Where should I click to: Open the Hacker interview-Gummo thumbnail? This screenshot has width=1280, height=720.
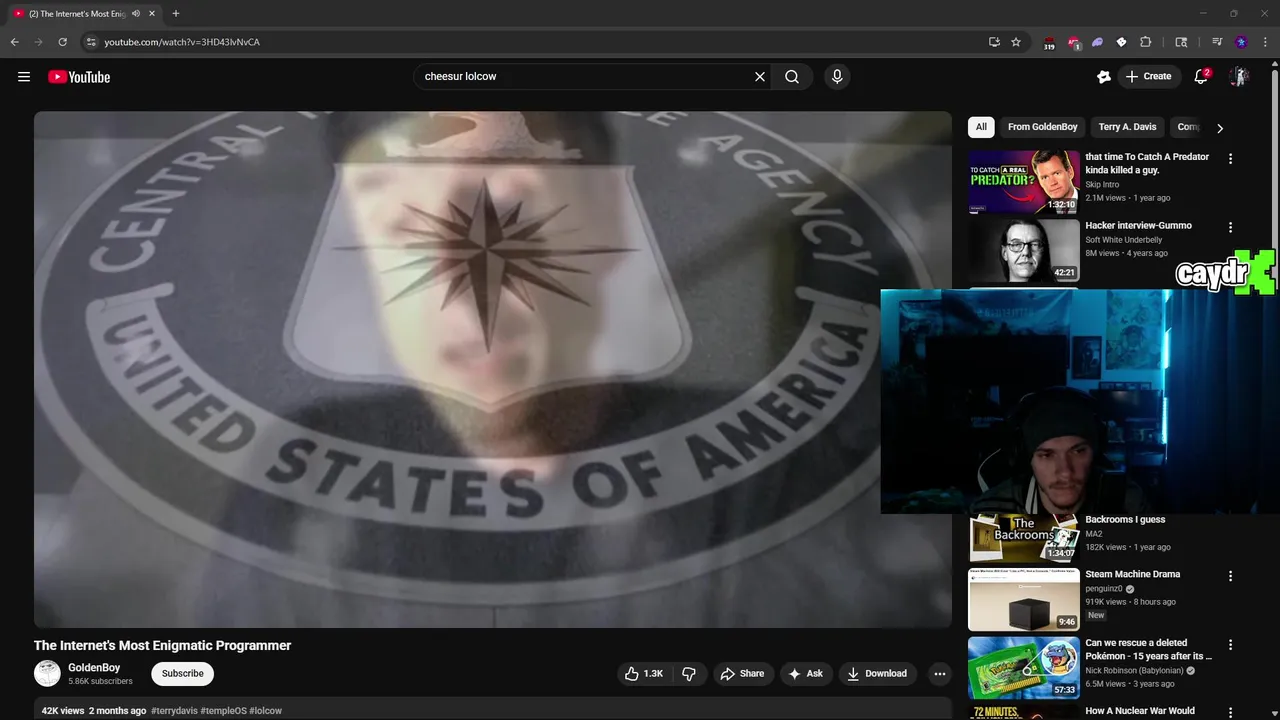point(1024,251)
